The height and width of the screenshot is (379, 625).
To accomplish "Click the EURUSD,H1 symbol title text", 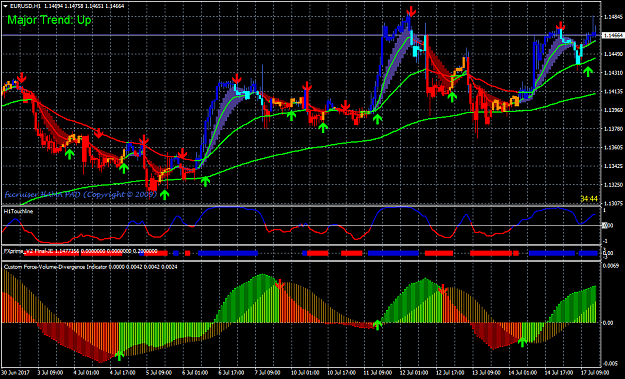I will click(x=25, y=6).
